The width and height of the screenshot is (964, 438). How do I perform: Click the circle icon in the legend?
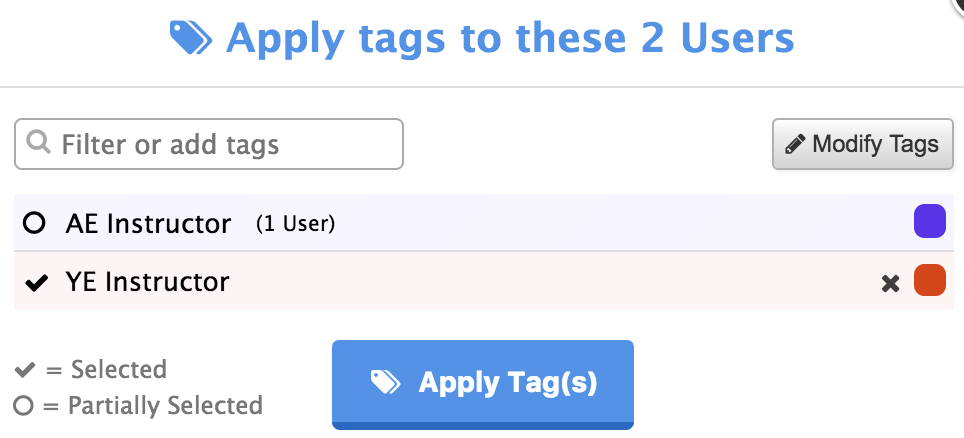[25, 406]
